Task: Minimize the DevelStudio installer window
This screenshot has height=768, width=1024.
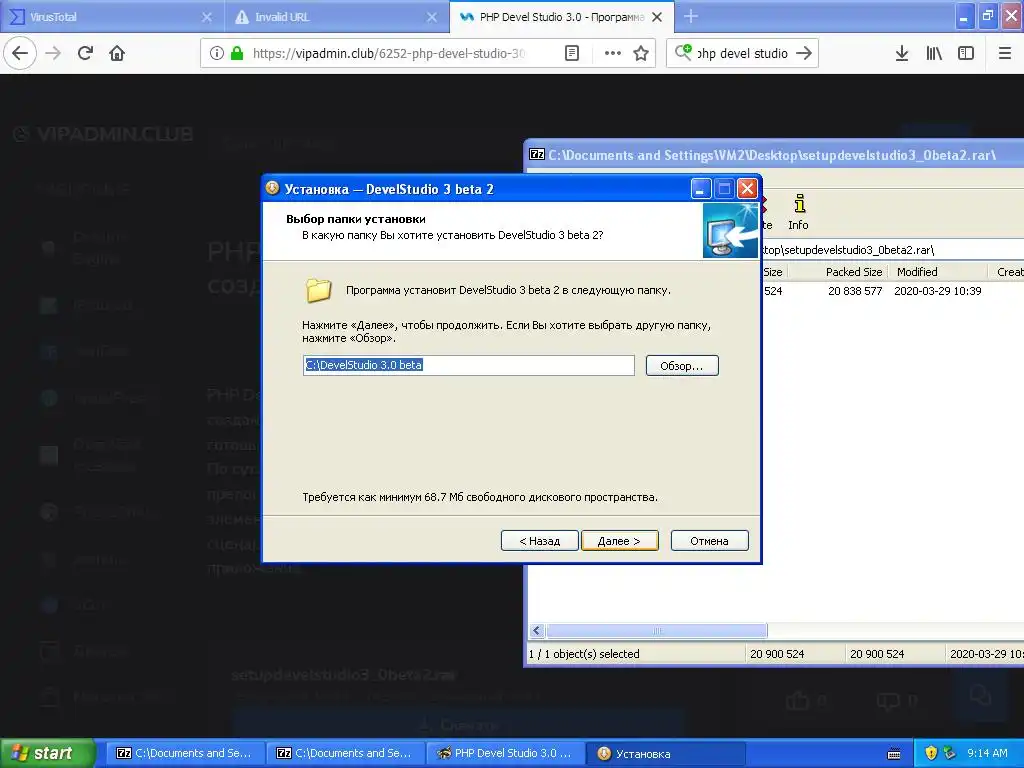Action: coord(700,189)
